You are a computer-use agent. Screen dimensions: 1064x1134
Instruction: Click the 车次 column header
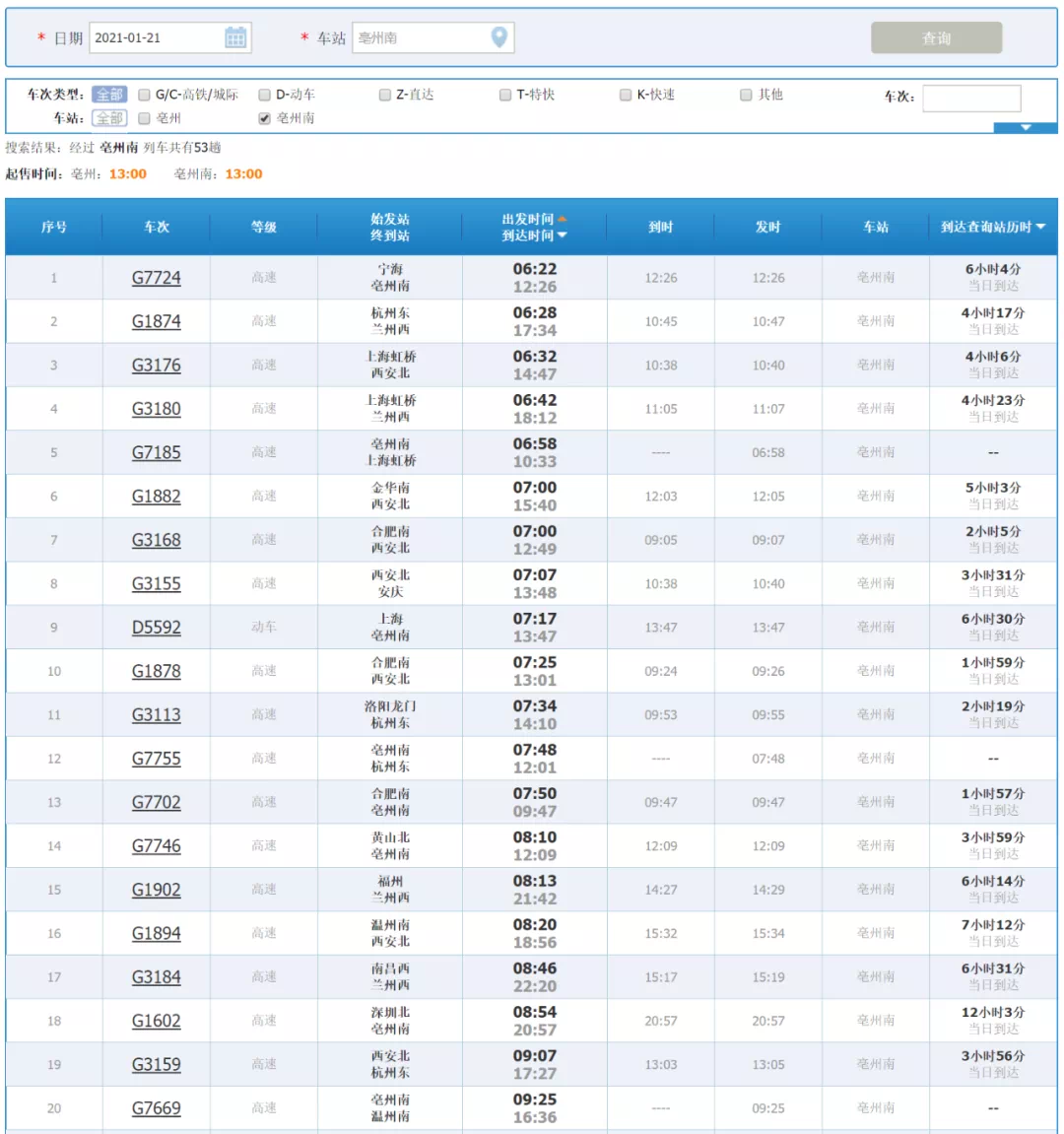tap(157, 227)
